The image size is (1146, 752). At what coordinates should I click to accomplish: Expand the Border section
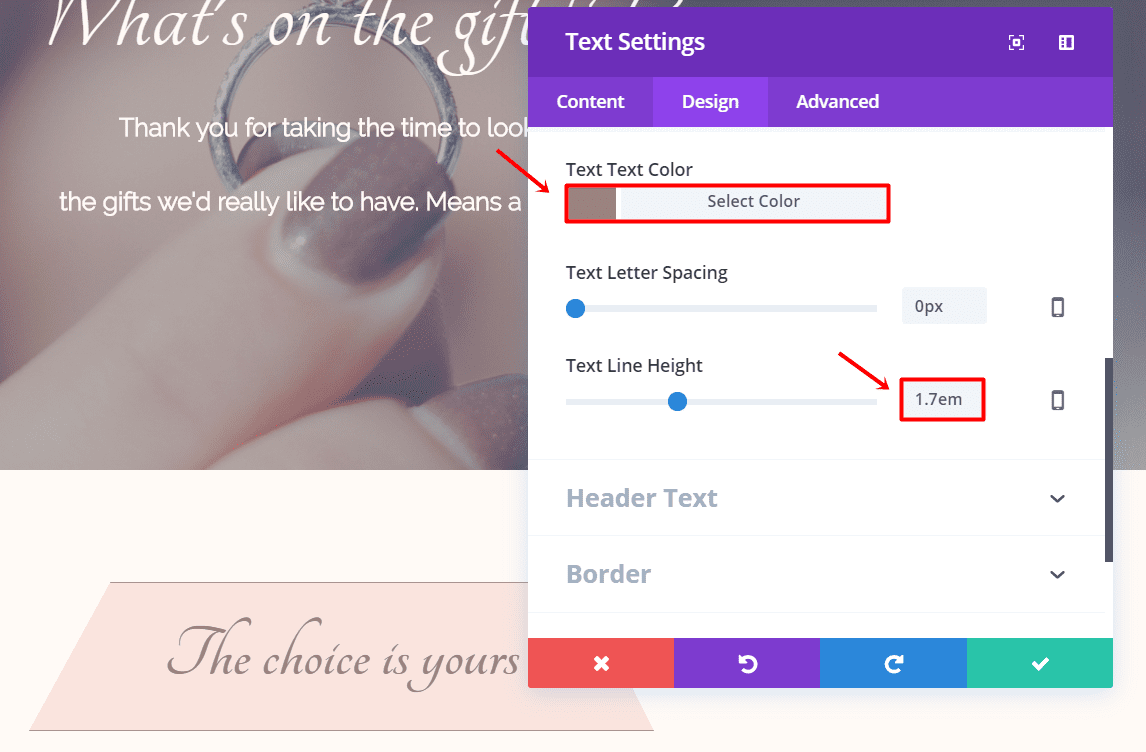[x=609, y=574]
